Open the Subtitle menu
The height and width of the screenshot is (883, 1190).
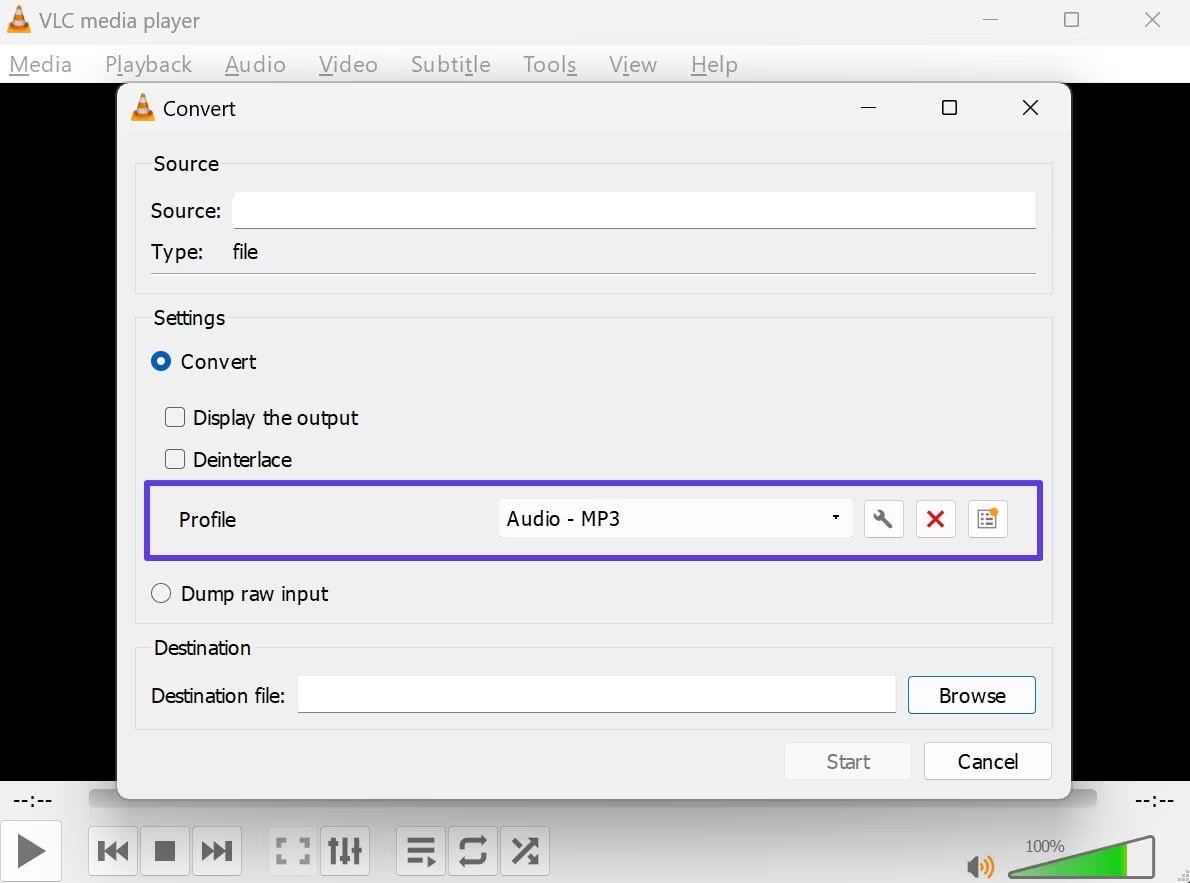pos(451,65)
